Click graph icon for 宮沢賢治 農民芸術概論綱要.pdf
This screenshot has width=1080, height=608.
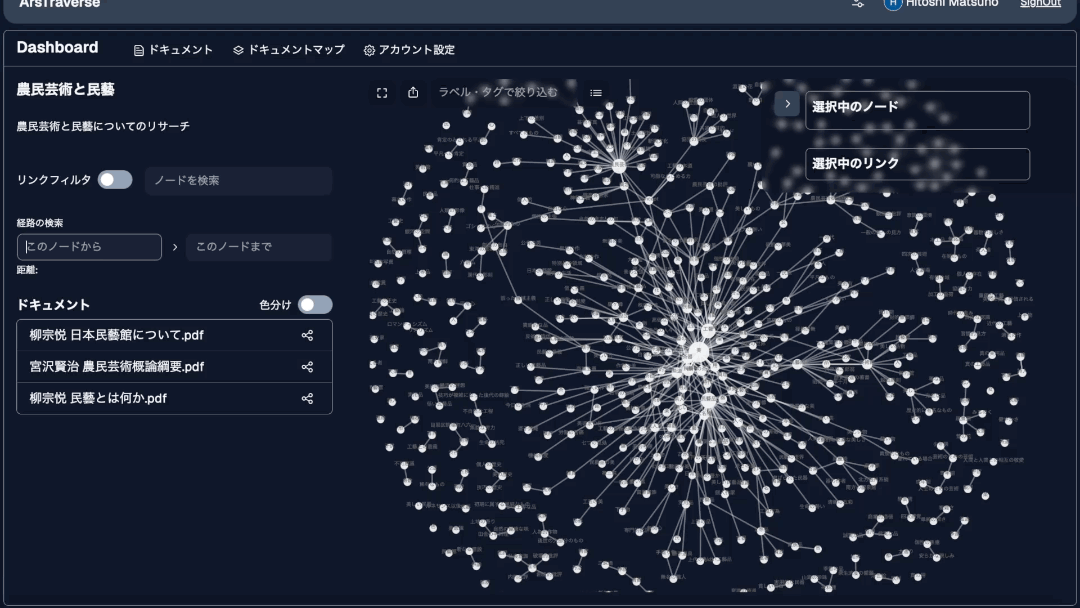pos(307,367)
